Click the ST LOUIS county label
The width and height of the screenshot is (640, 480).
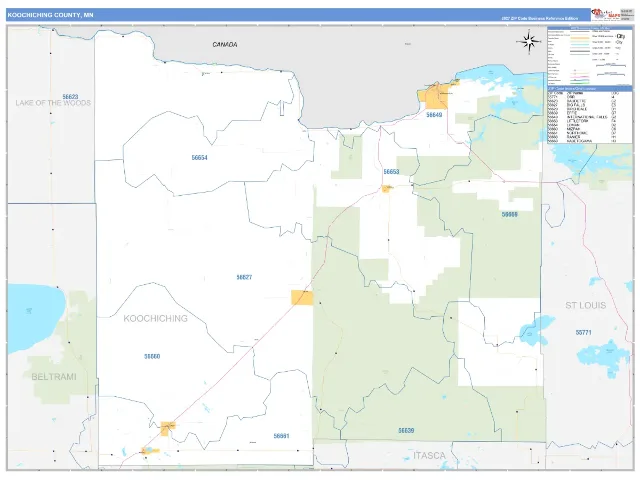tap(586, 305)
